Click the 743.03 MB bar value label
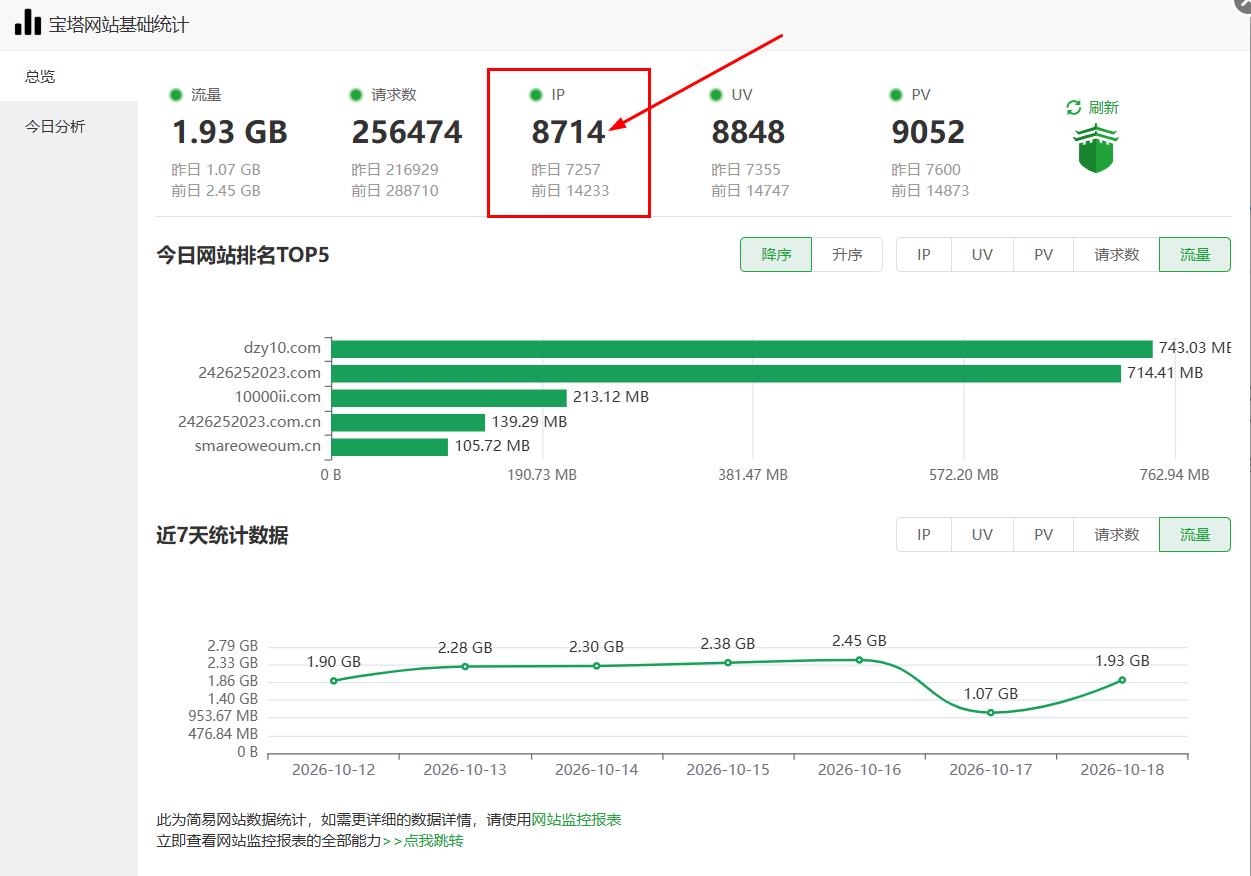1251x876 pixels. click(x=1195, y=348)
